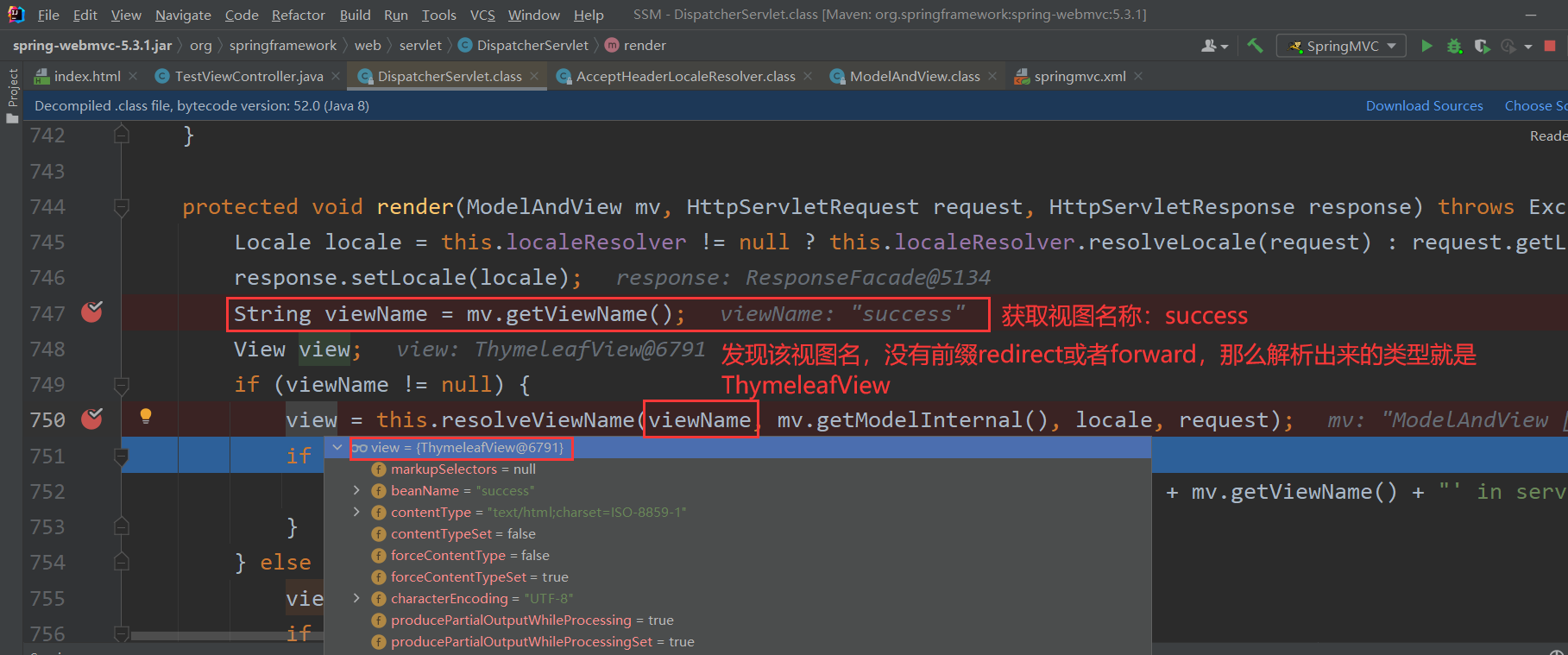Collapse the view = ThymeleafView node

click(337, 448)
